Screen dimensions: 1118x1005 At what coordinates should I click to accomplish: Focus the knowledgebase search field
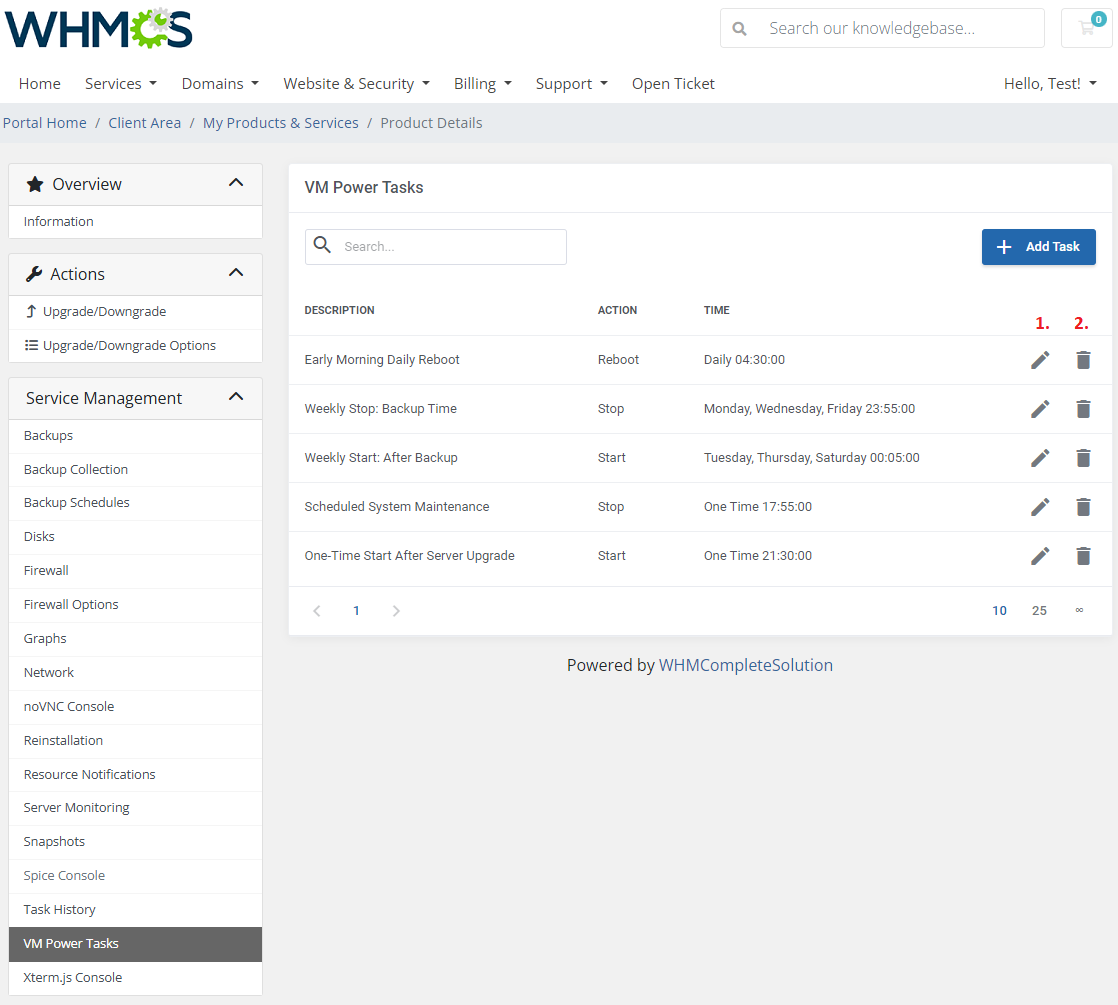click(x=882, y=29)
